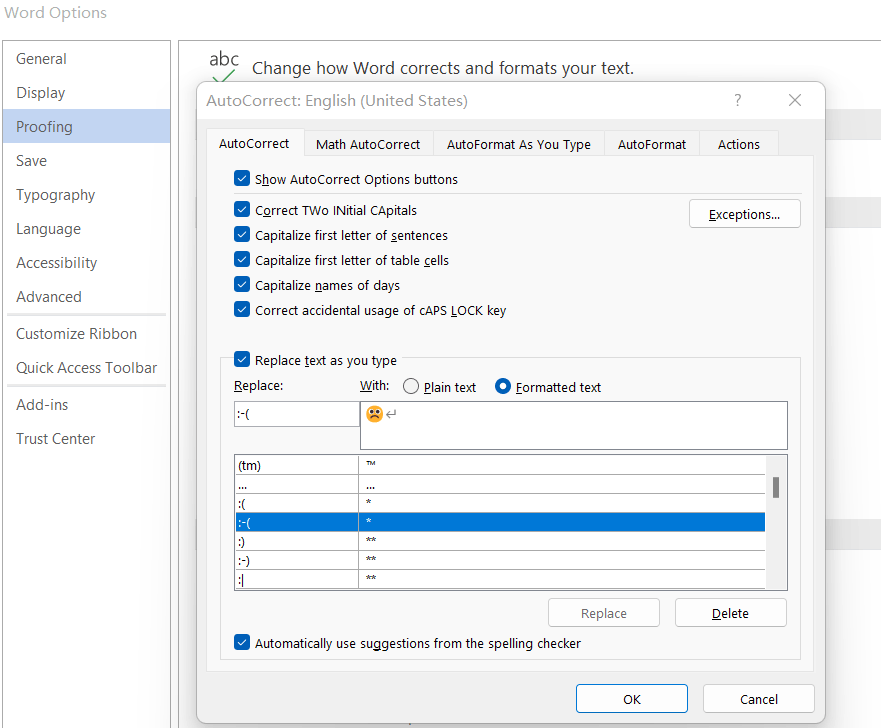Toggle Correct TWo INitial CApitals checkbox
881x728 pixels.
click(242, 210)
